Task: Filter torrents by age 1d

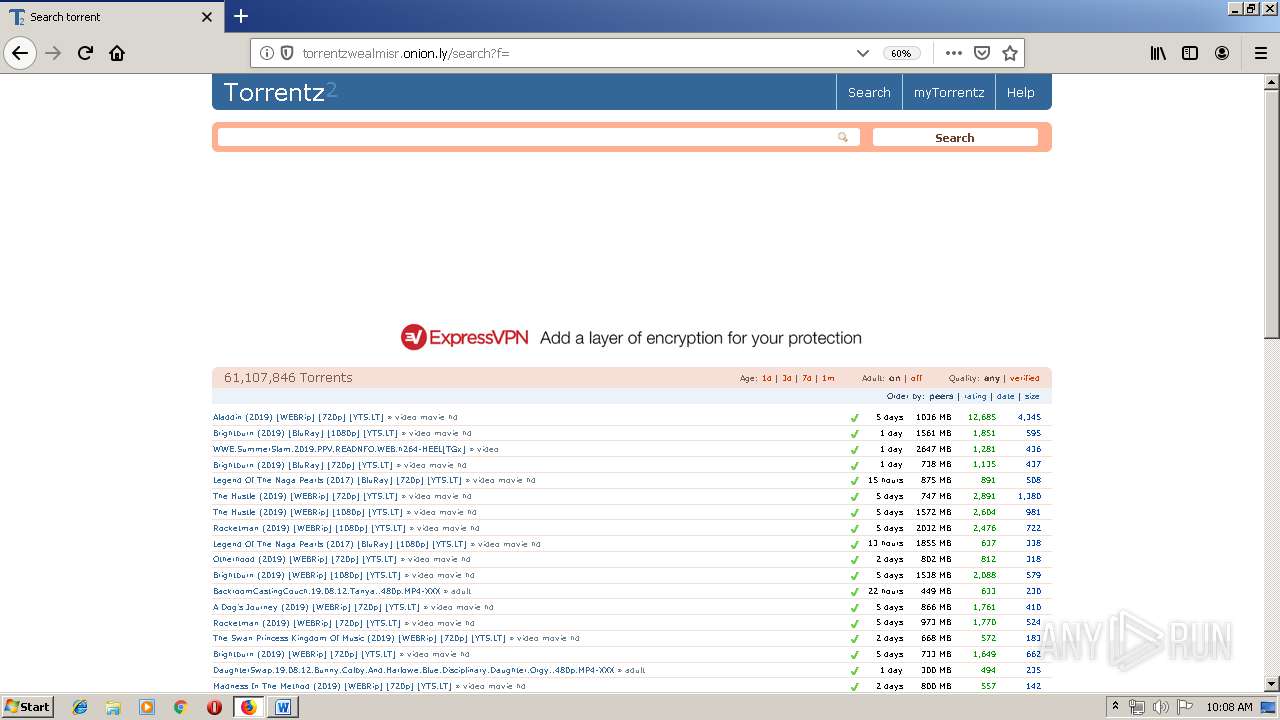Action: pyautogui.click(x=767, y=378)
